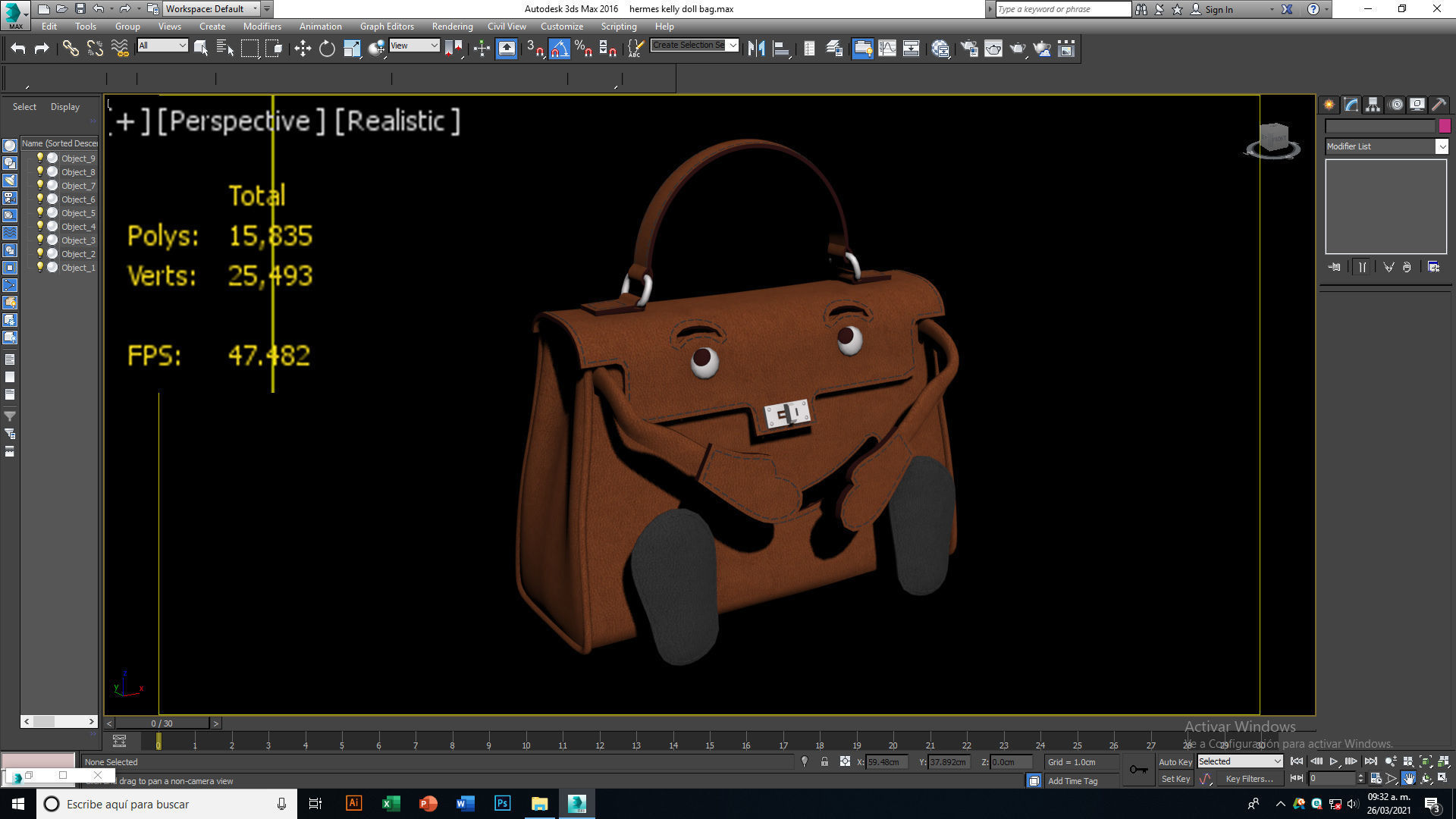
Task: Click the keyword search input field
Action: pos(1062,9)
